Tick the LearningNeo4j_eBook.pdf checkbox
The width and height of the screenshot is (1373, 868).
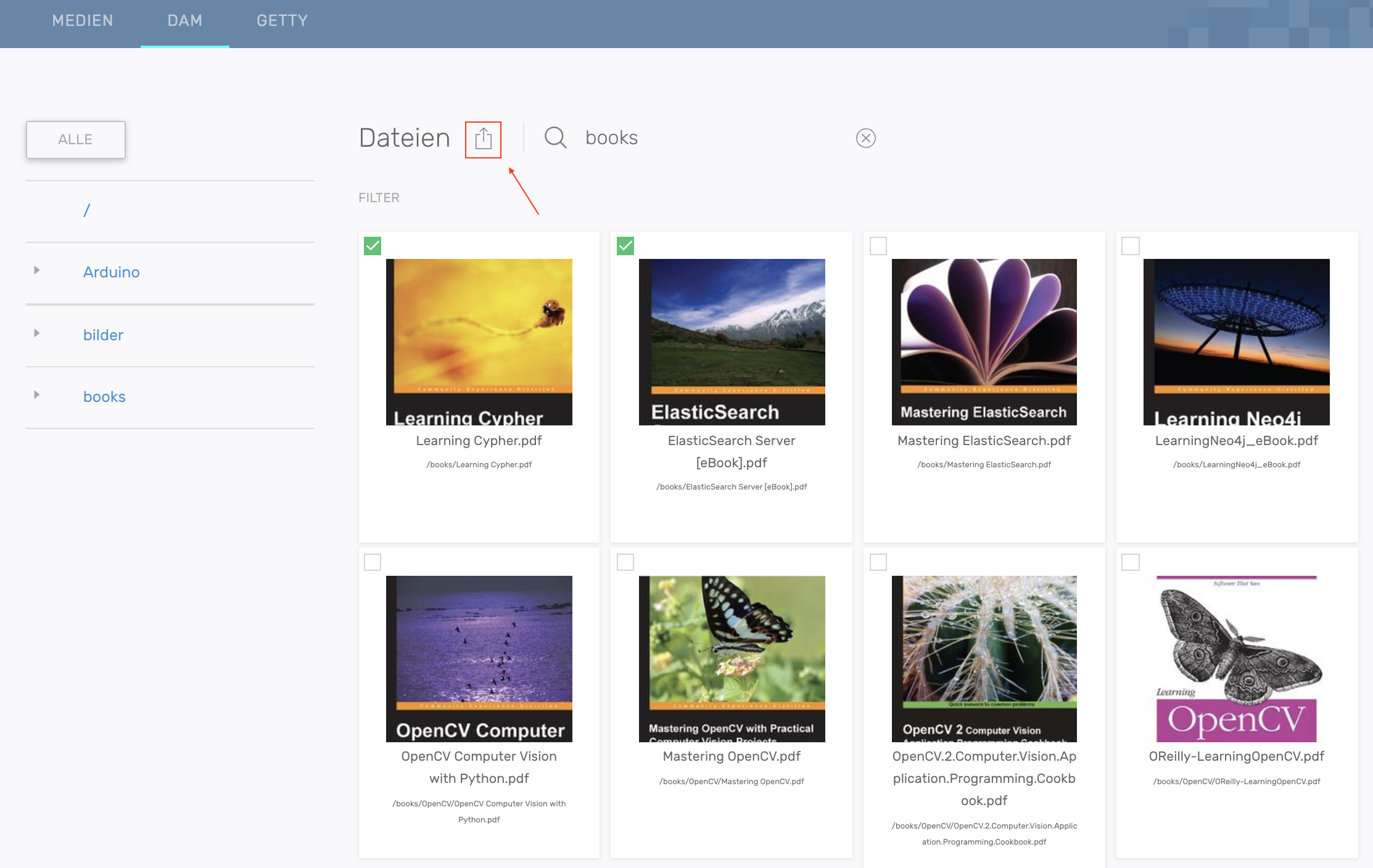(1131, 246)
